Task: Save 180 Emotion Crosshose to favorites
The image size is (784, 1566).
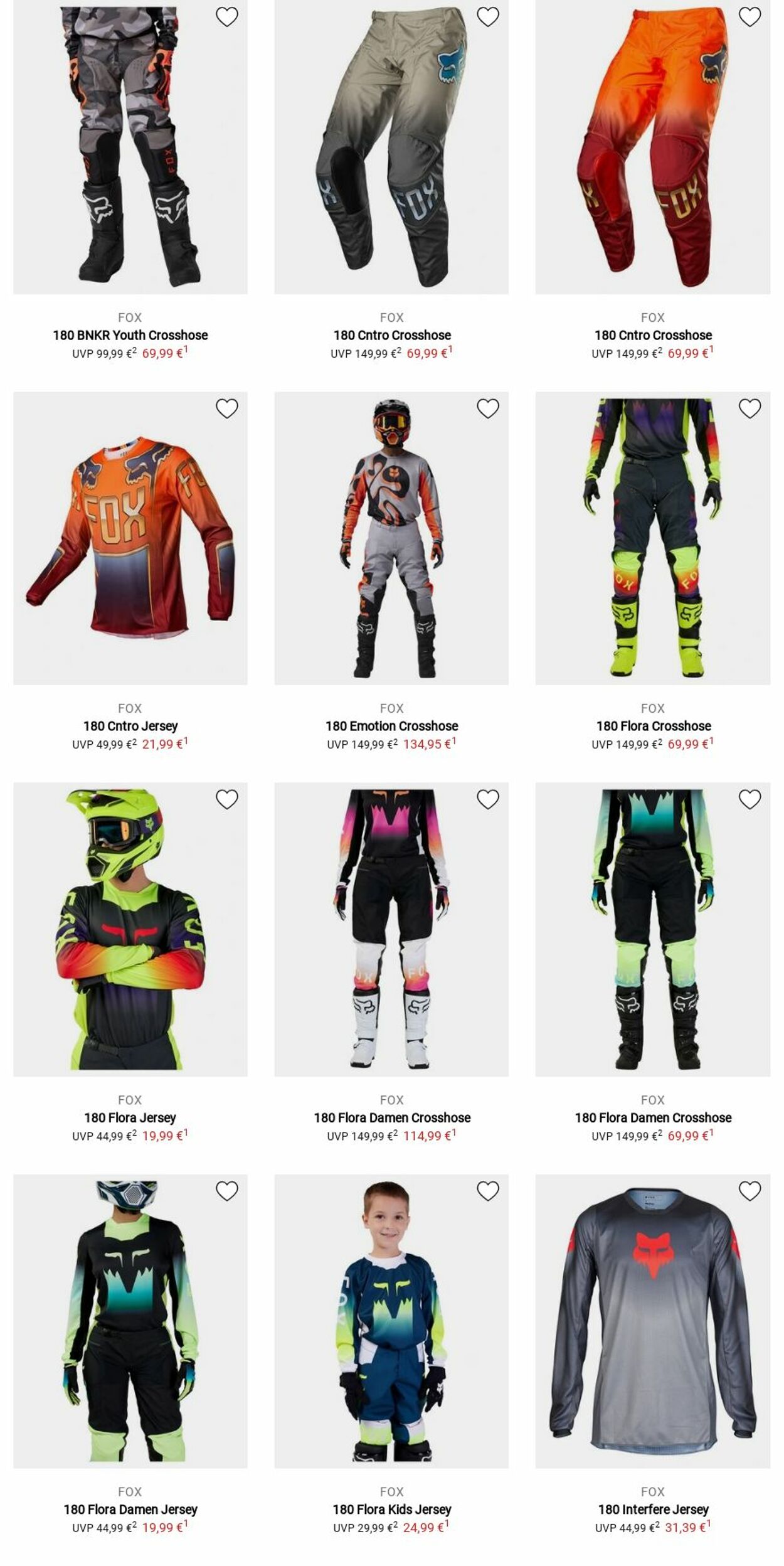Action: click(x=488, y=408)
